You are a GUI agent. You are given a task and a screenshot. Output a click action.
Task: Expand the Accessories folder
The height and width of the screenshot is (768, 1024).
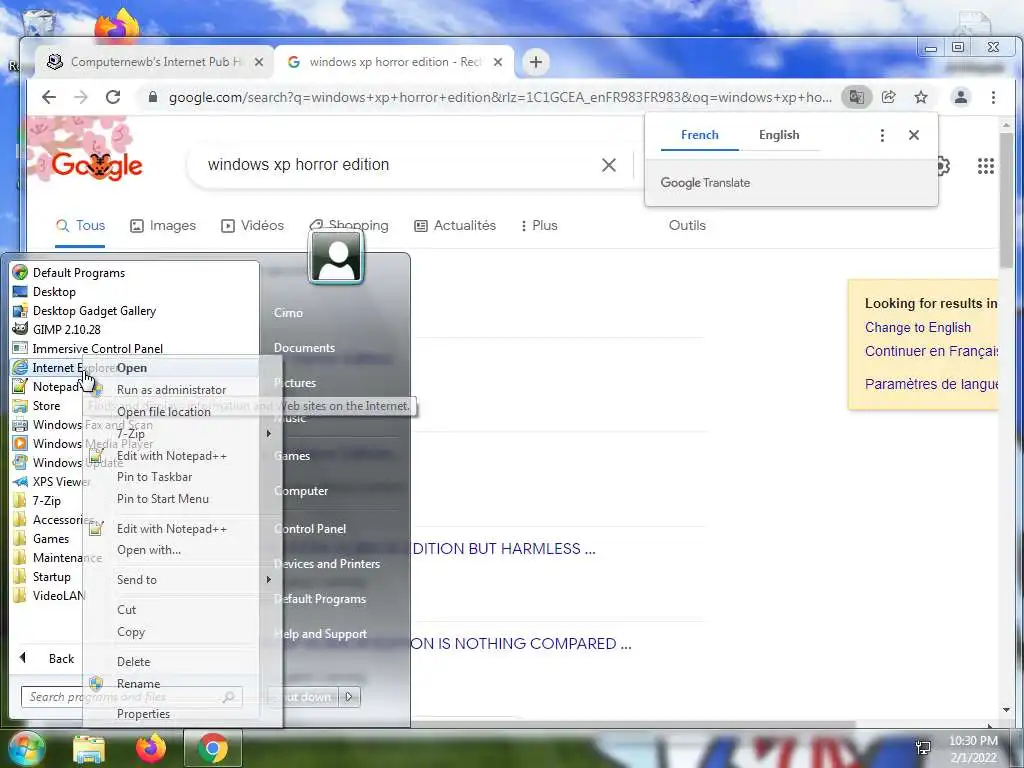click(54, 520)
